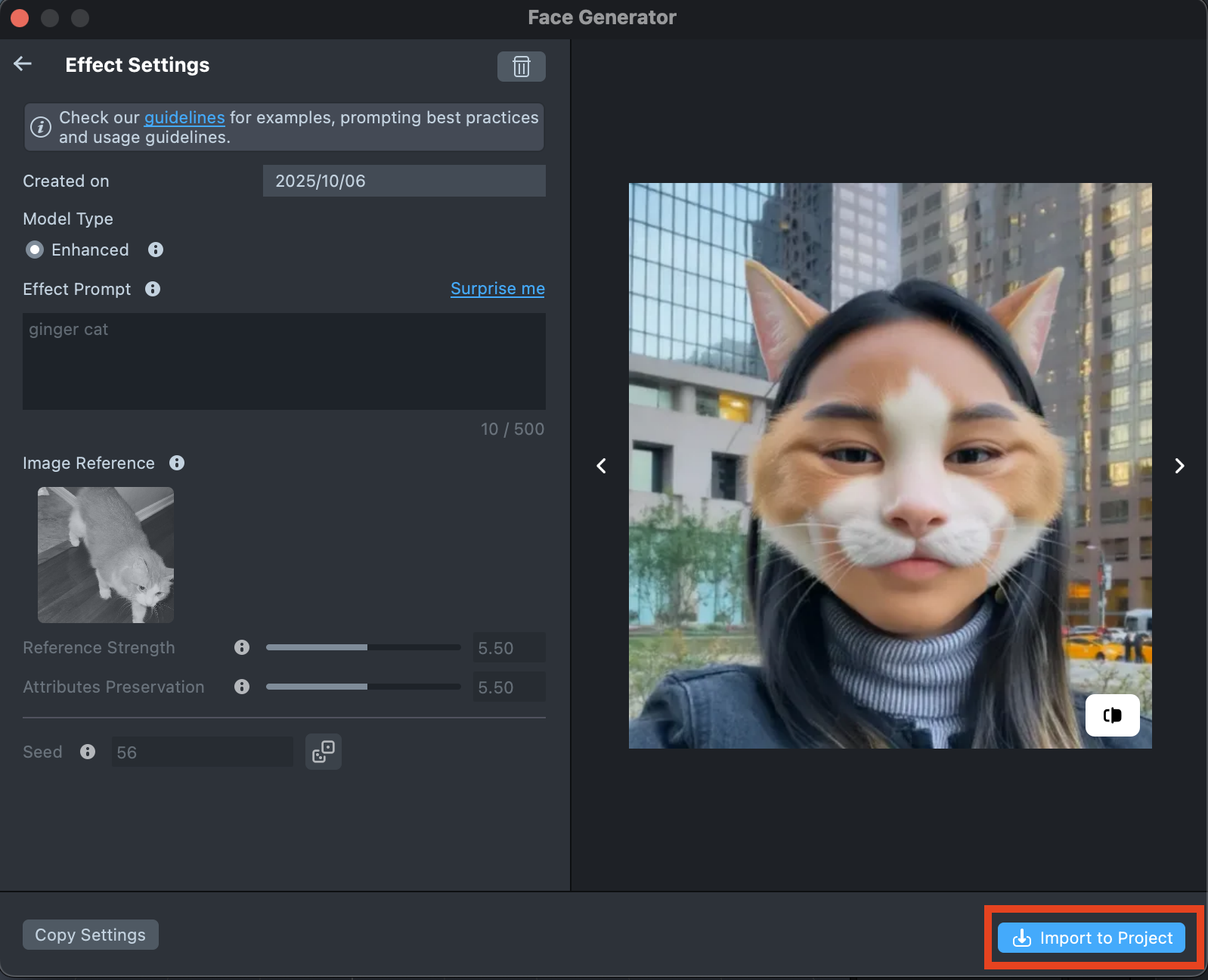
Task: Click the Reference Strength info icon
Action: coord(242,647)
